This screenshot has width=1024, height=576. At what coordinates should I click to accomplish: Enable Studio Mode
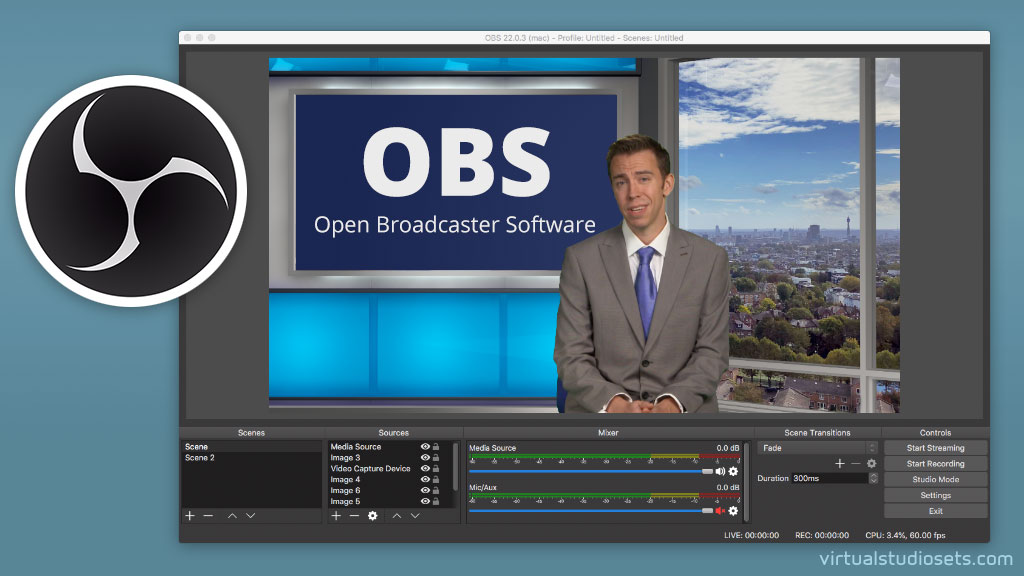935,479
